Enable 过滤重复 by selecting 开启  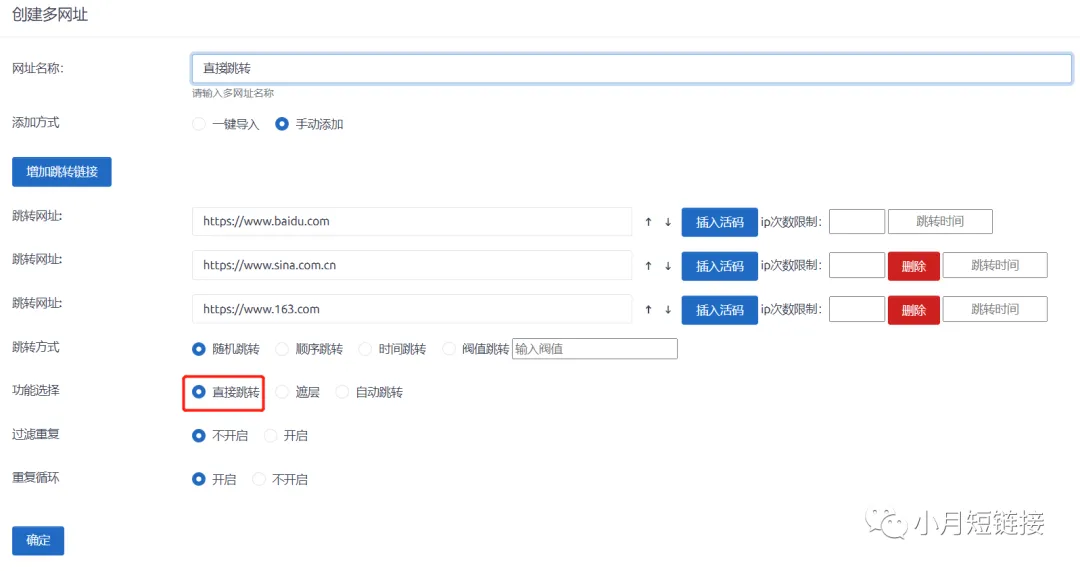271,436
